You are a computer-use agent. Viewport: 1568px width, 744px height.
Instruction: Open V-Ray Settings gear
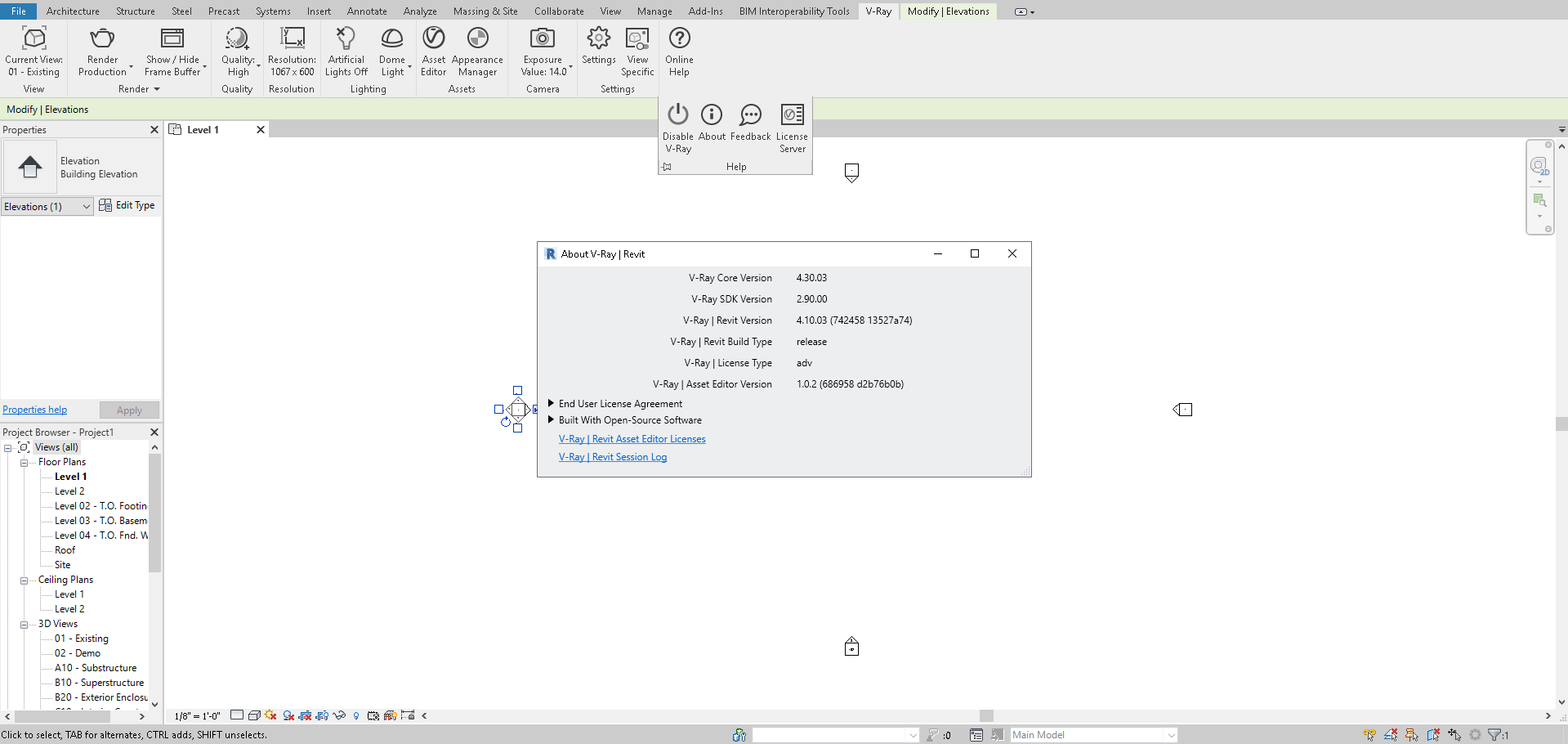pos(599,38)
